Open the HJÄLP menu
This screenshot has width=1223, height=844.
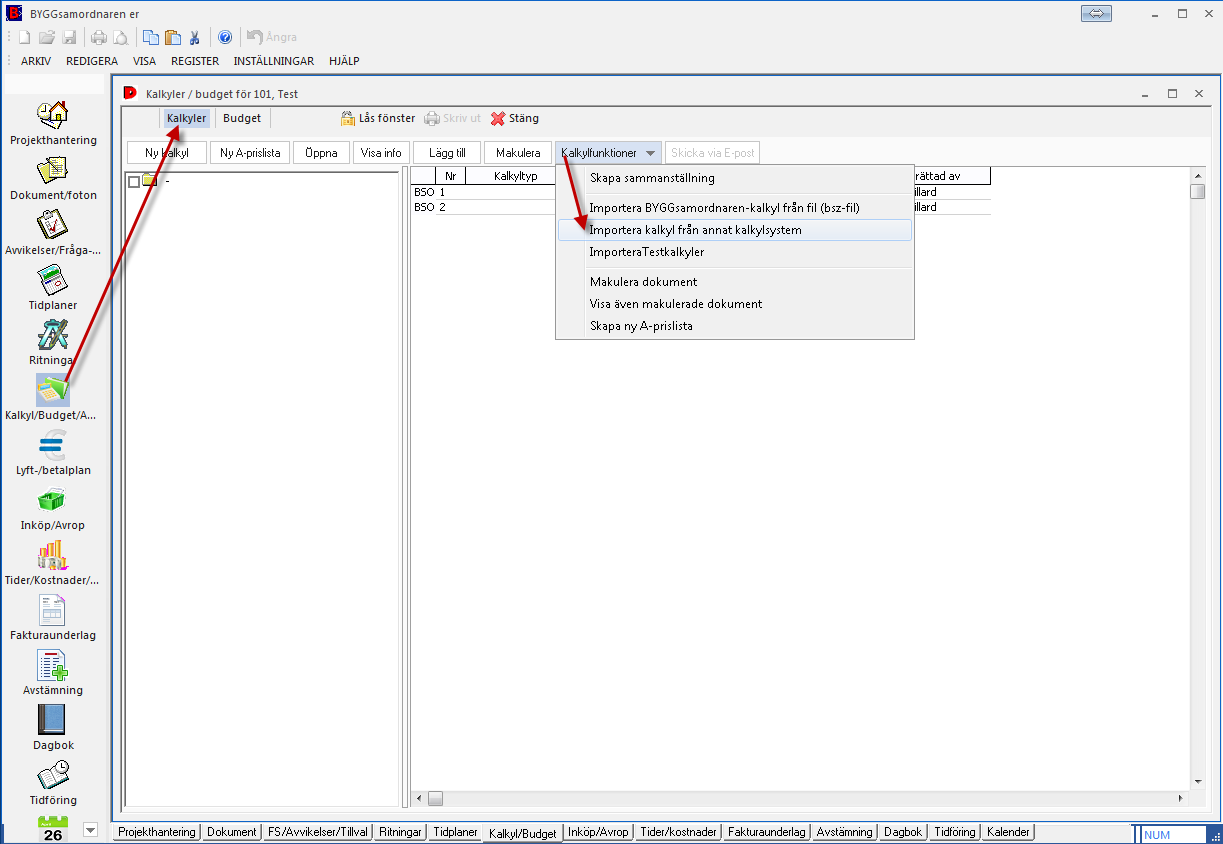coord(344,61)
